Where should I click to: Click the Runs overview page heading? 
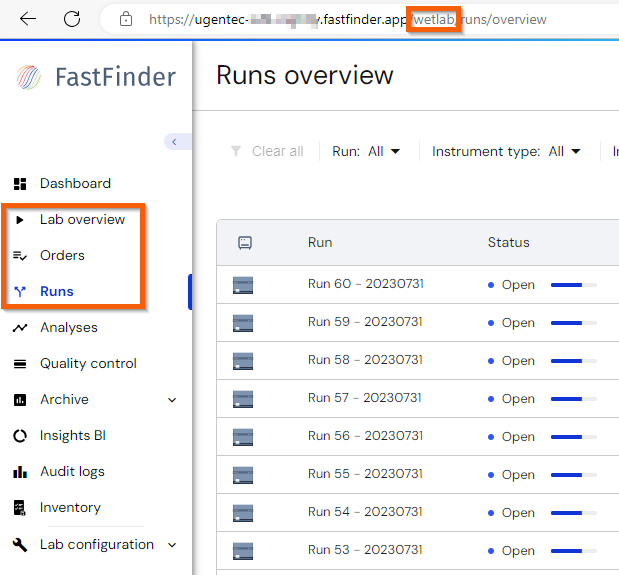pyautogui.click(x=305, y=75)
